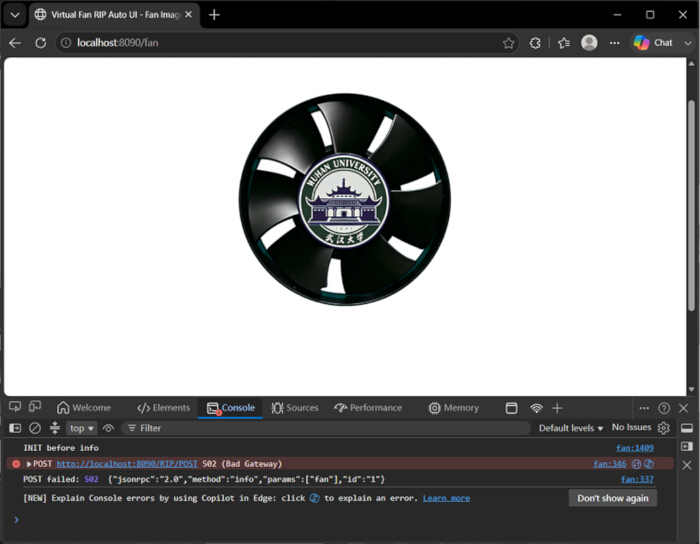The height and width of the screenshot is (544, 700).
Task: Click the page vertical scrollbar
Action: click(x=692, y=205)
